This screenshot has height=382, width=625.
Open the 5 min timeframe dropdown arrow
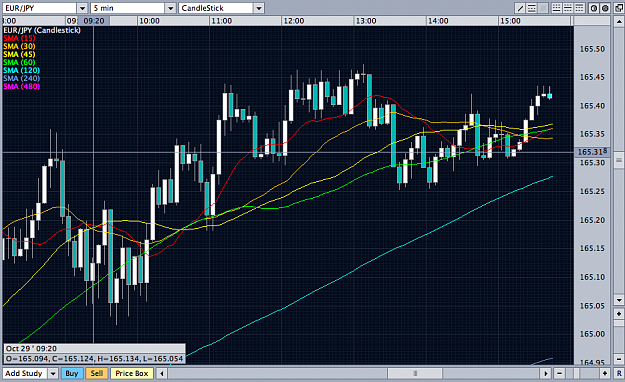coord(170,8)
